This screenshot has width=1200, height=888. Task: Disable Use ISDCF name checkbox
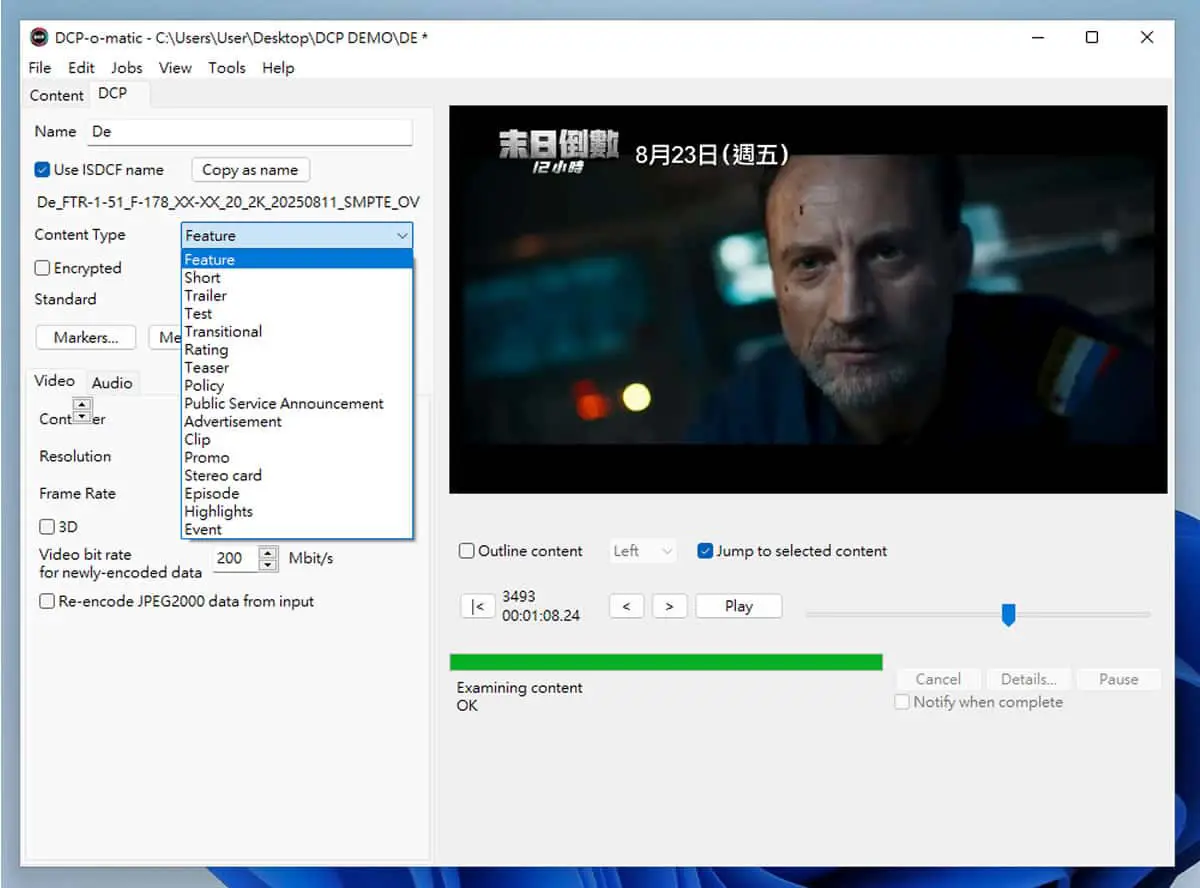click(42, 169)
